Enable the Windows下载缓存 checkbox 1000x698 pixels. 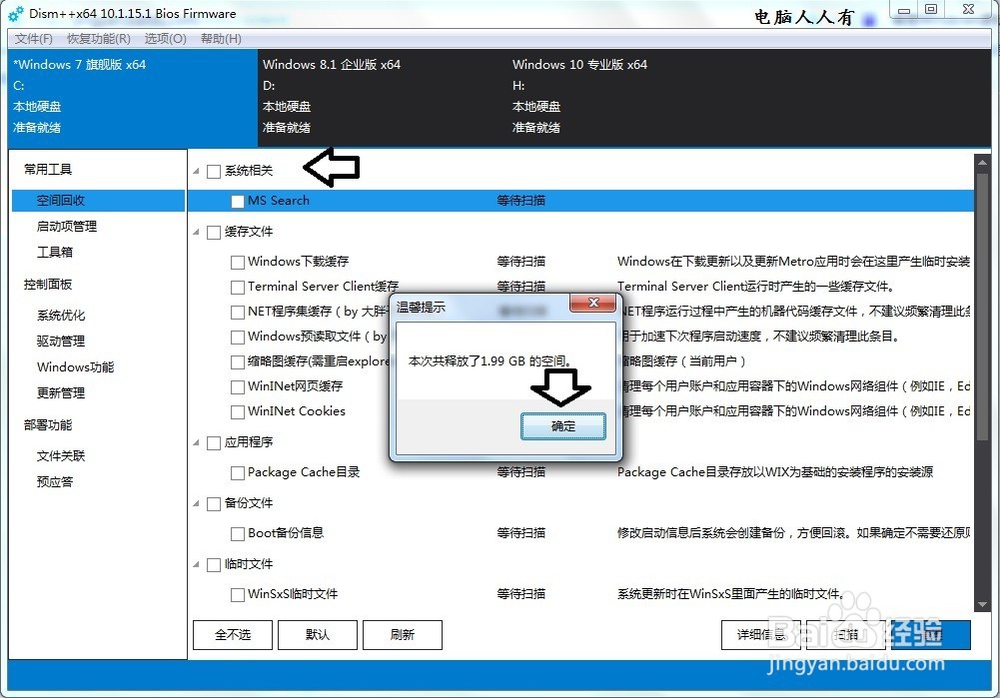237,261
